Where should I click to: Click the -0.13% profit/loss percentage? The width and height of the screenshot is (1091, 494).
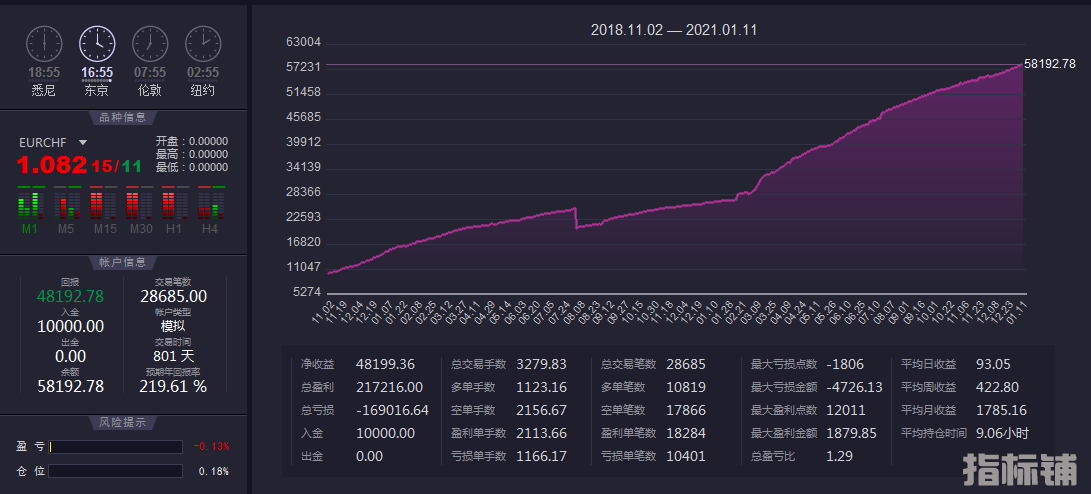[211, 447]
